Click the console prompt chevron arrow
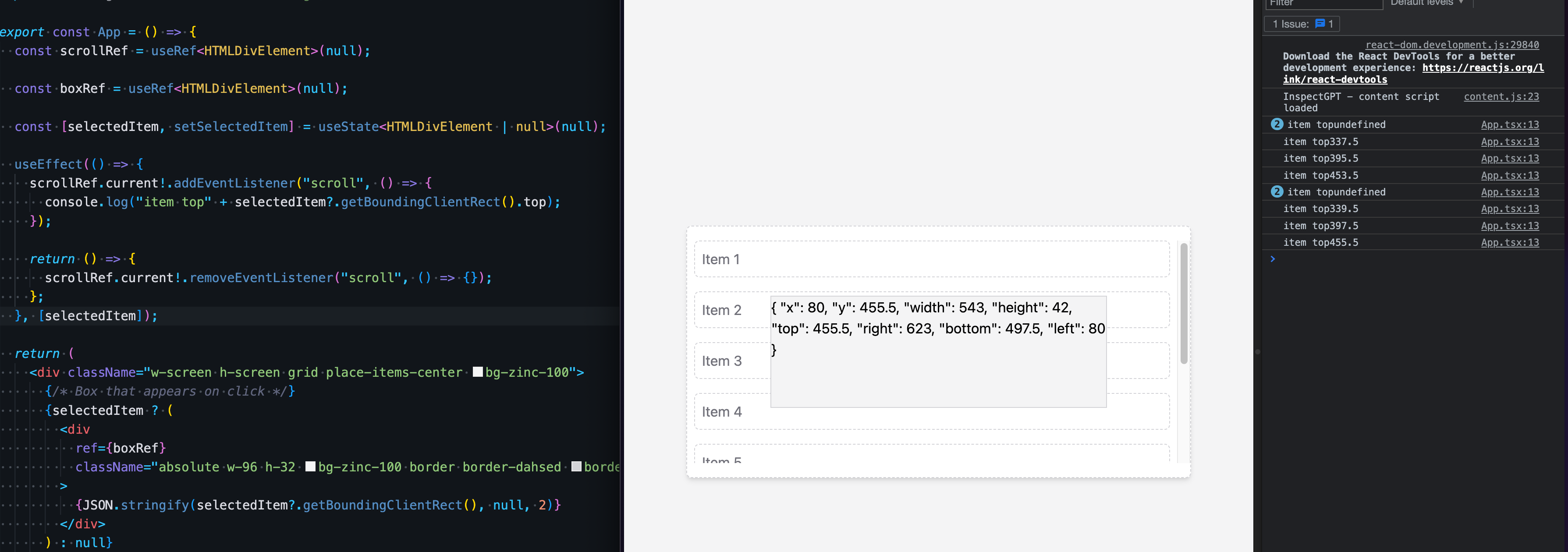The width and height of the screenshot is (1568, 552). point(1272,259)
